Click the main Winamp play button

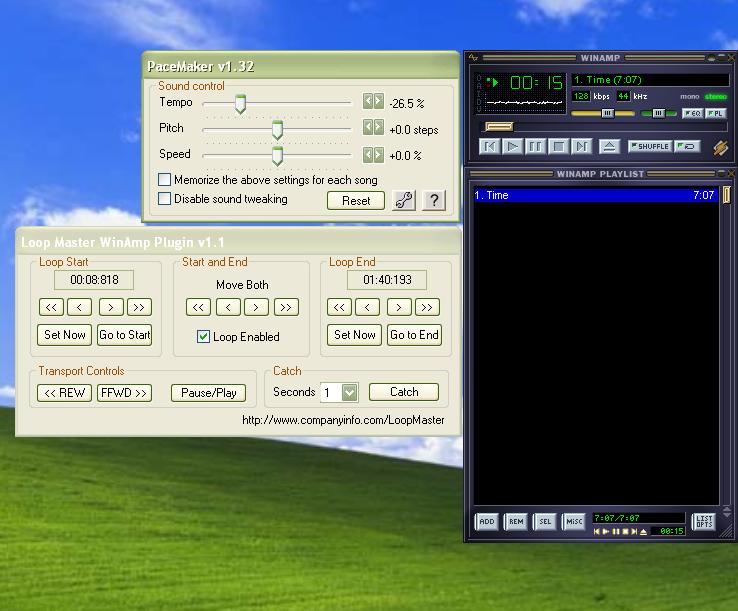[513, 146]
